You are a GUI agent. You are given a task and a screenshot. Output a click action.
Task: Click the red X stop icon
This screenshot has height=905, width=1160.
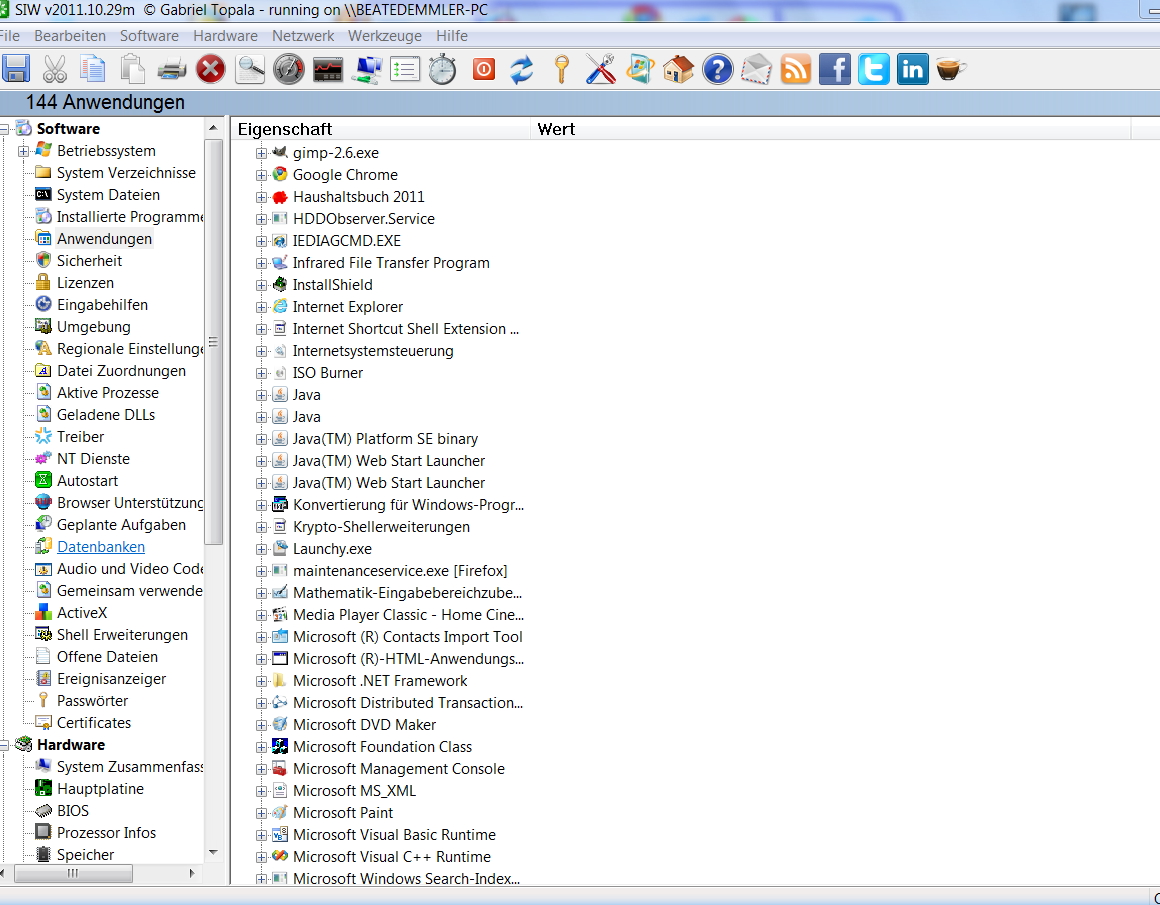(211, 70)
